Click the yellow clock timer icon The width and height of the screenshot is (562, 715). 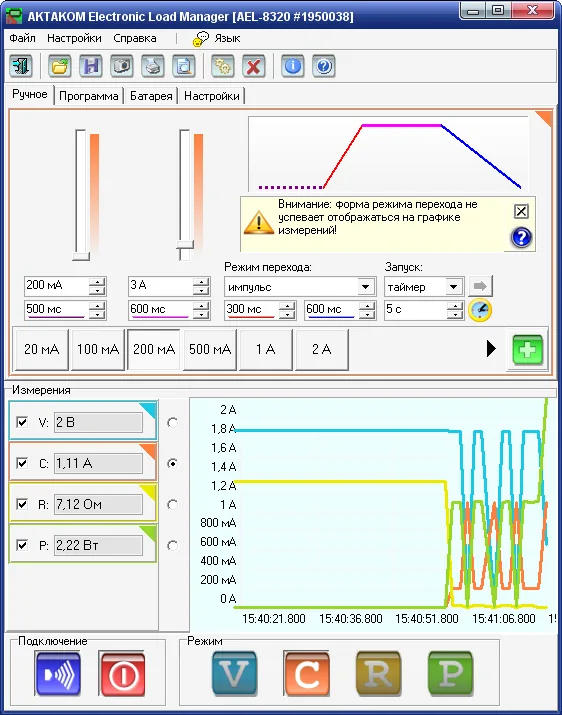[x=480, y=310]
